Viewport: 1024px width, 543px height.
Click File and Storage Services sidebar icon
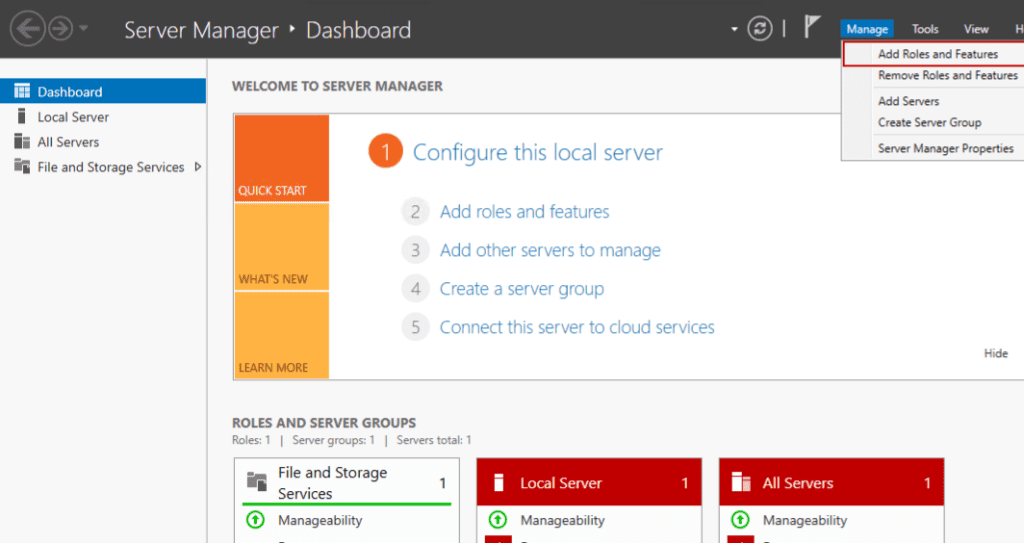pyautogui.click(x=22, y=167)
